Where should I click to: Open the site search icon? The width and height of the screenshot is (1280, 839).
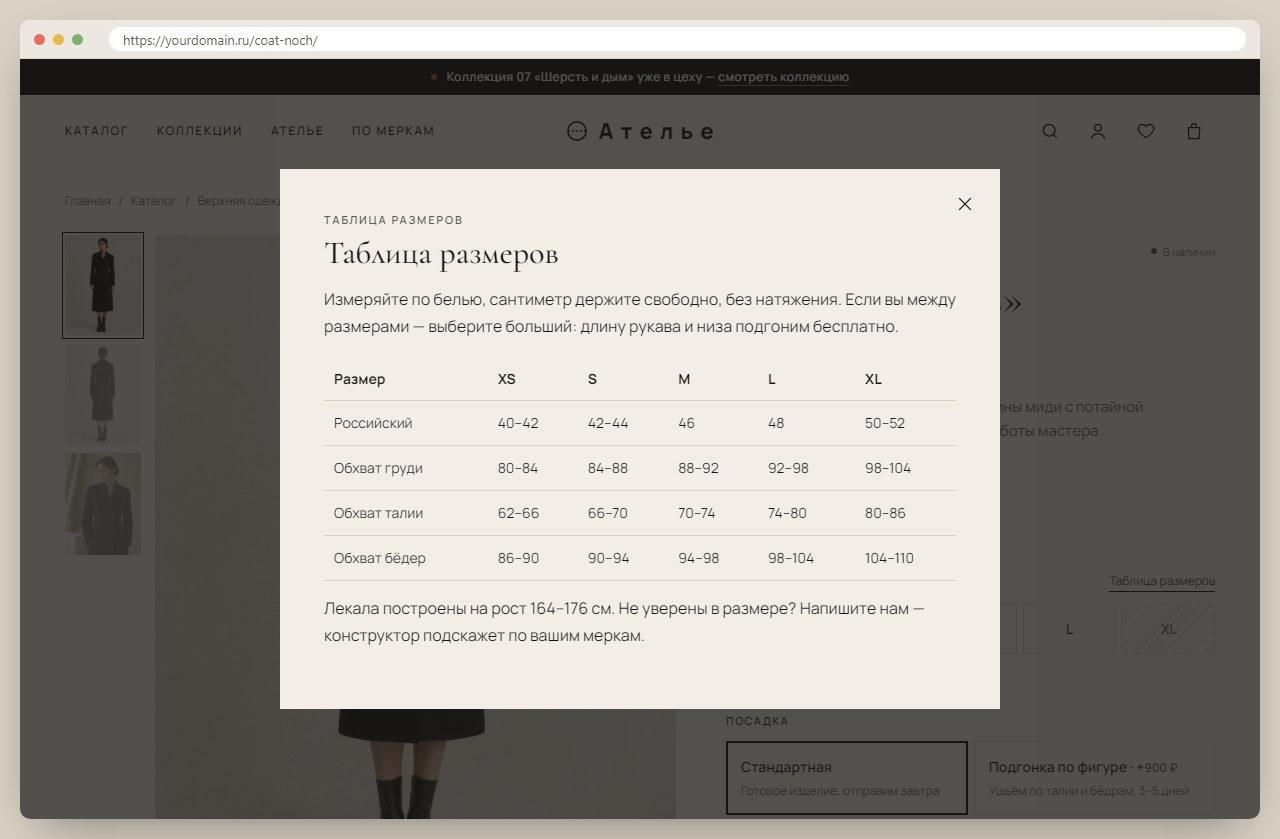point(1050,131)
